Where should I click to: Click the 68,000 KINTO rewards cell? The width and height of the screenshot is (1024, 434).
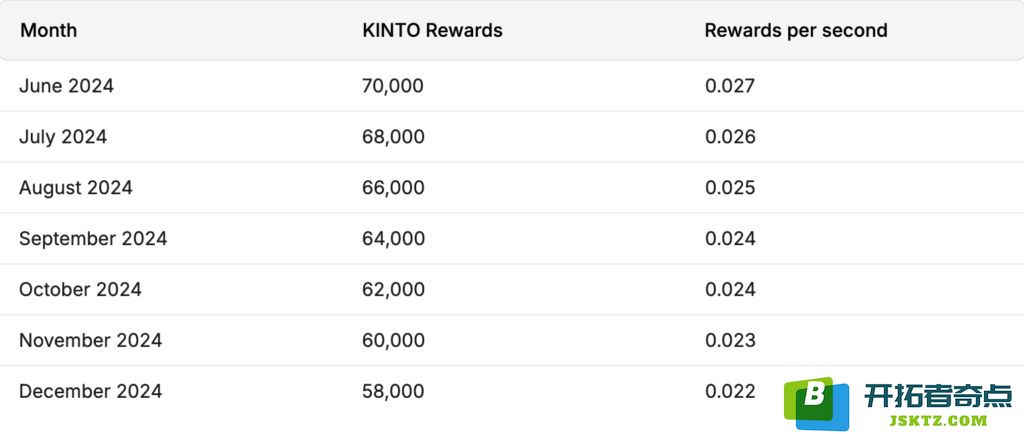[393, 136]
